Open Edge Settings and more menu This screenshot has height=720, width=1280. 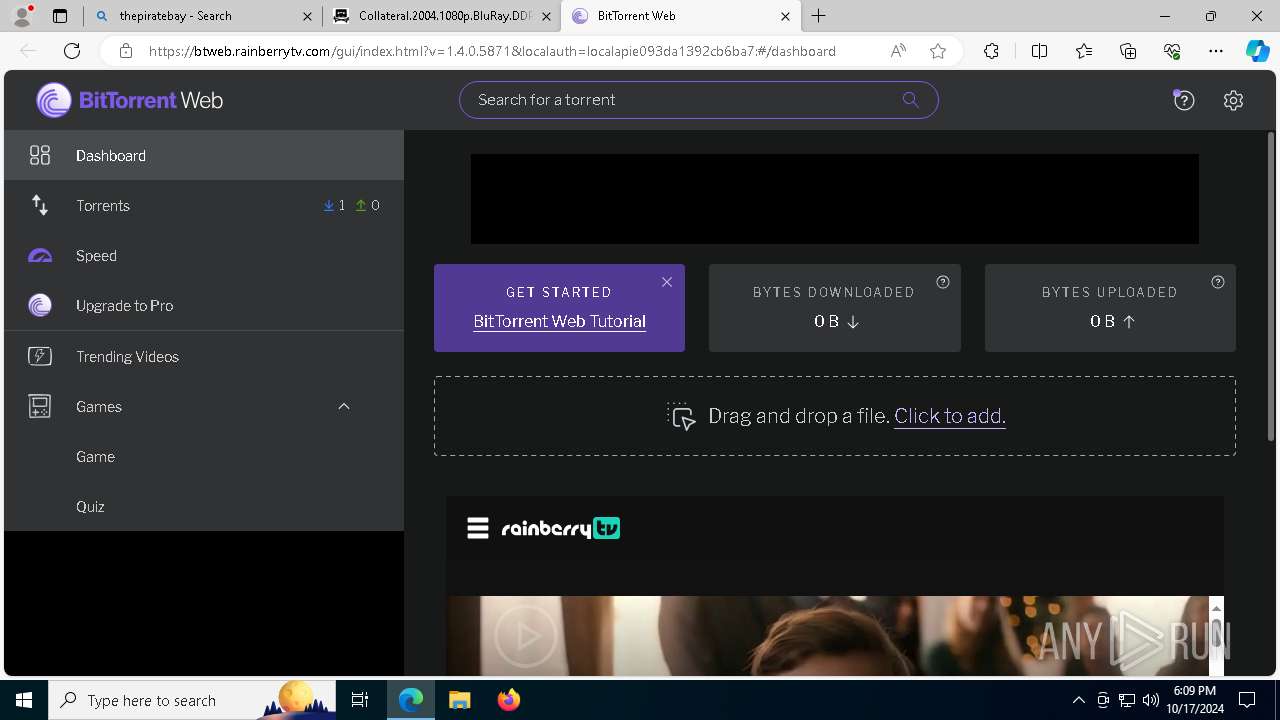pos(1216,51)
